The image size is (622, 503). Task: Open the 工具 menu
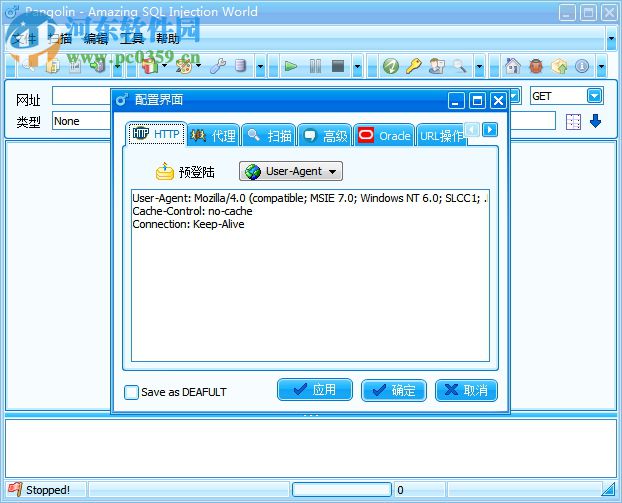tap(132, 38)
